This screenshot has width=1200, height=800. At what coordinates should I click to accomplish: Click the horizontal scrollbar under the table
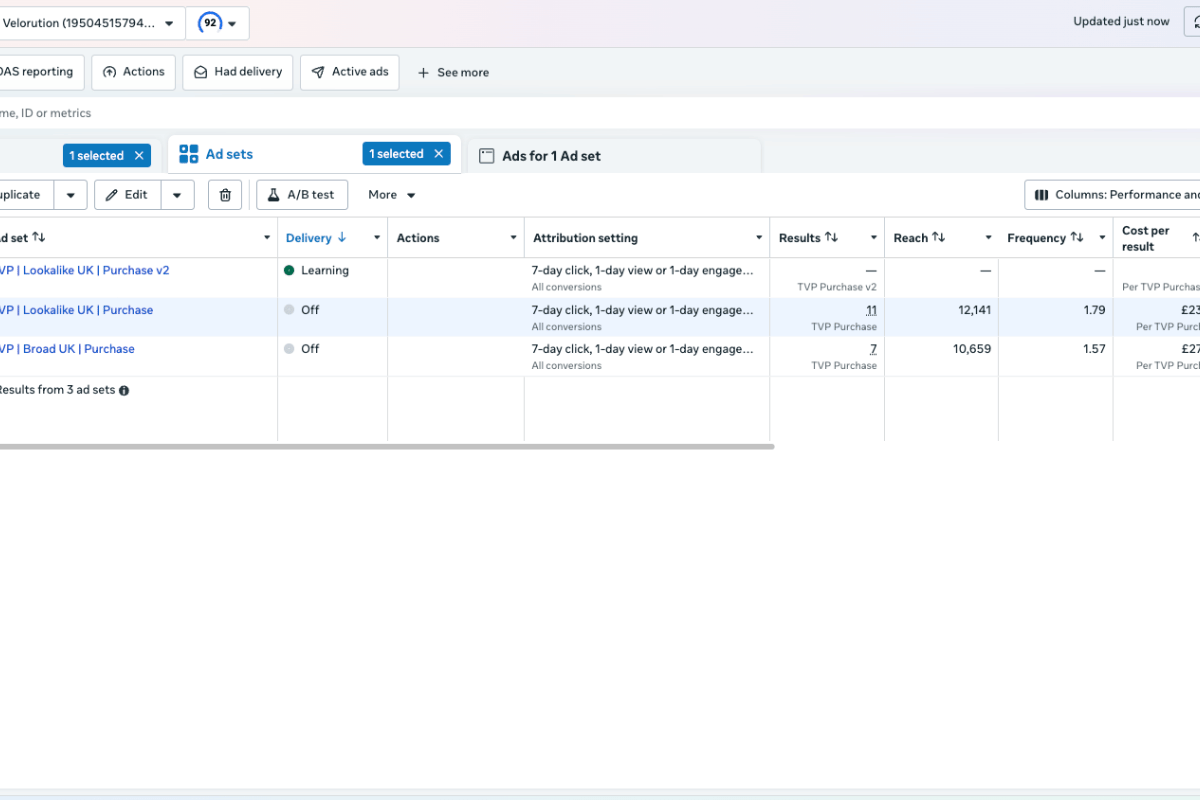387,446
